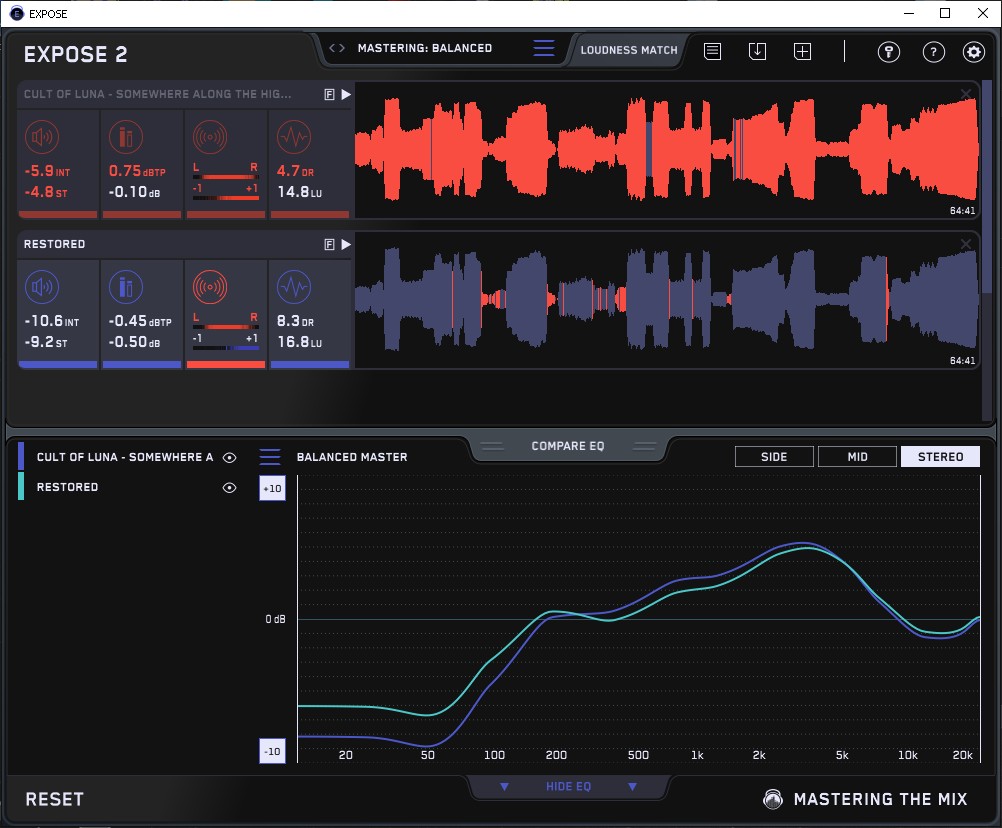Click the loudness speaker icon on Restored track

pos(41,288)
